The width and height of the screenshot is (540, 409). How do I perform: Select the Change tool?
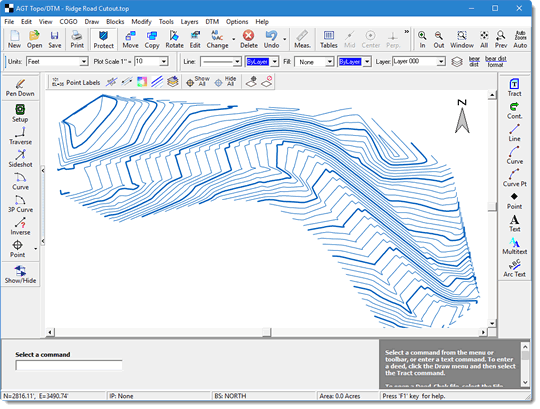[x=217, y=39]
